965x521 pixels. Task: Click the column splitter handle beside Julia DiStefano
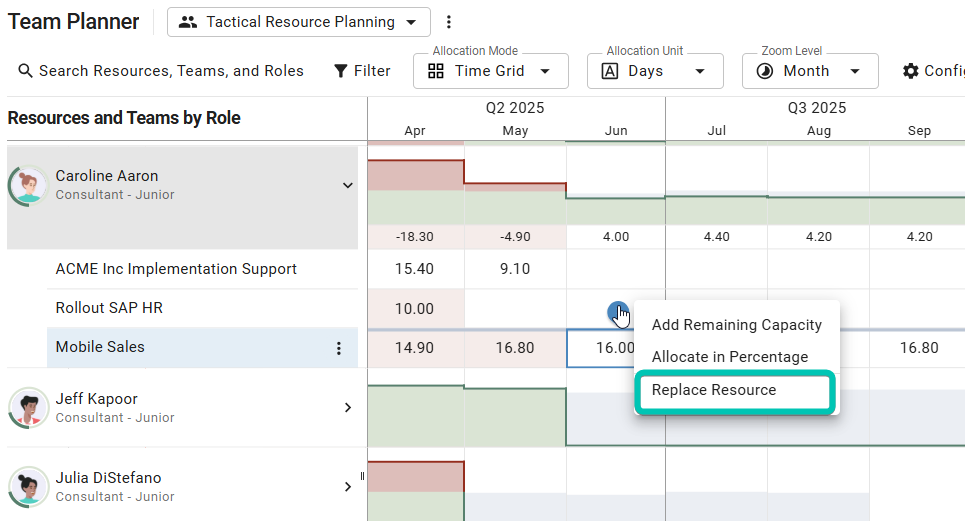pyautogui.click(x=362, y=475)
